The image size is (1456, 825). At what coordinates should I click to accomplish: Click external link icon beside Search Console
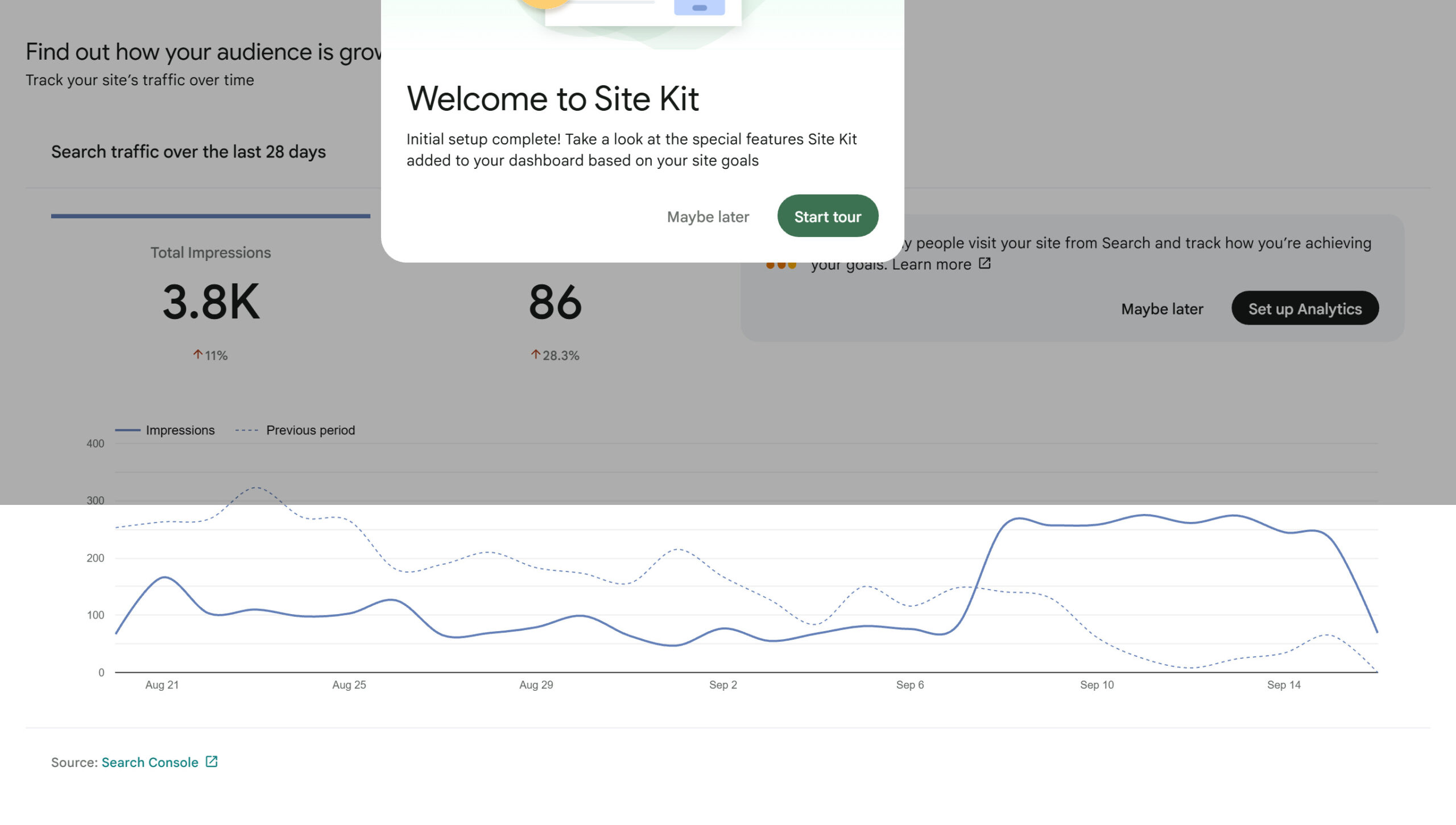point(212,761)
